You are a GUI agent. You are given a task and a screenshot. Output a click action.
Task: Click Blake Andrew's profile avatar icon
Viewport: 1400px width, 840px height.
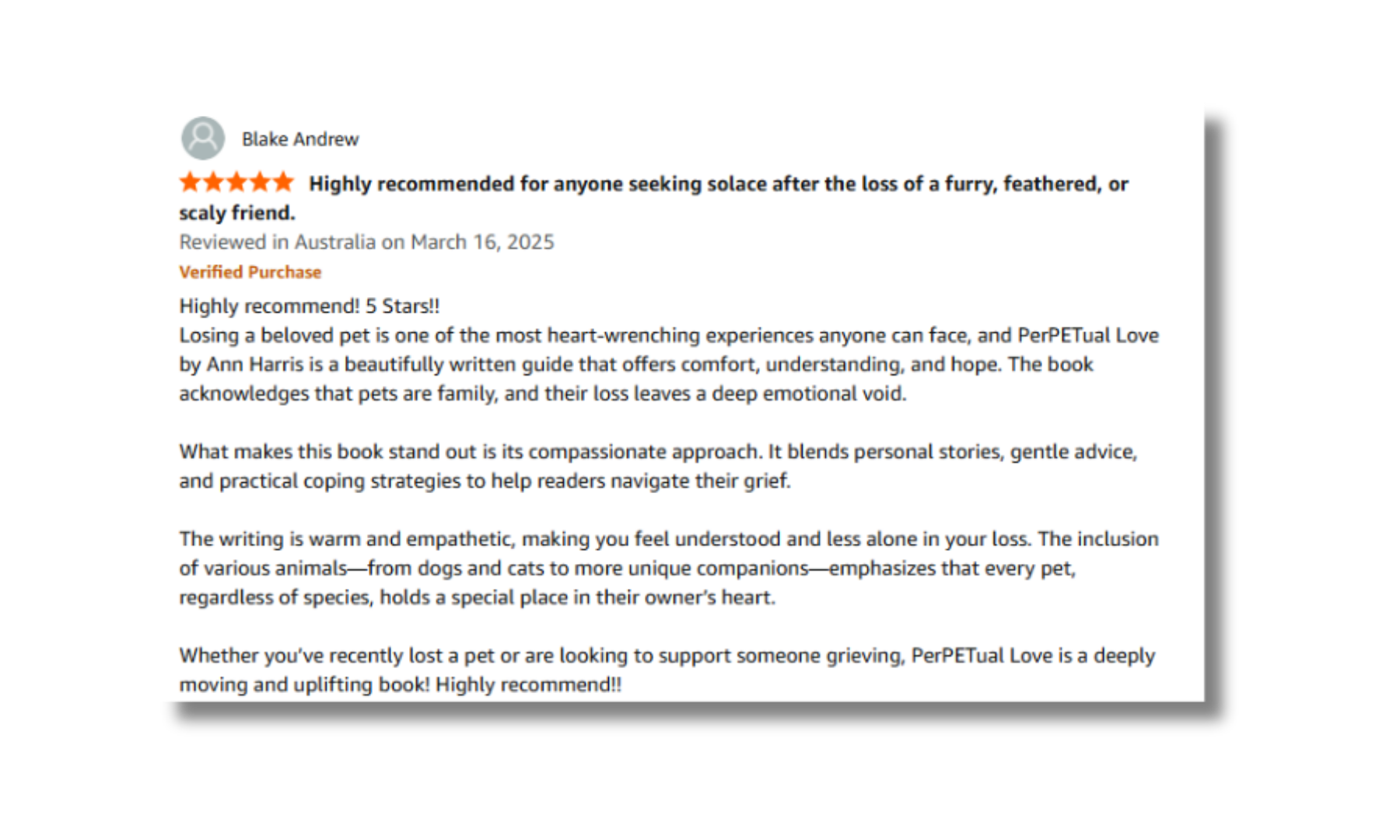203,138
